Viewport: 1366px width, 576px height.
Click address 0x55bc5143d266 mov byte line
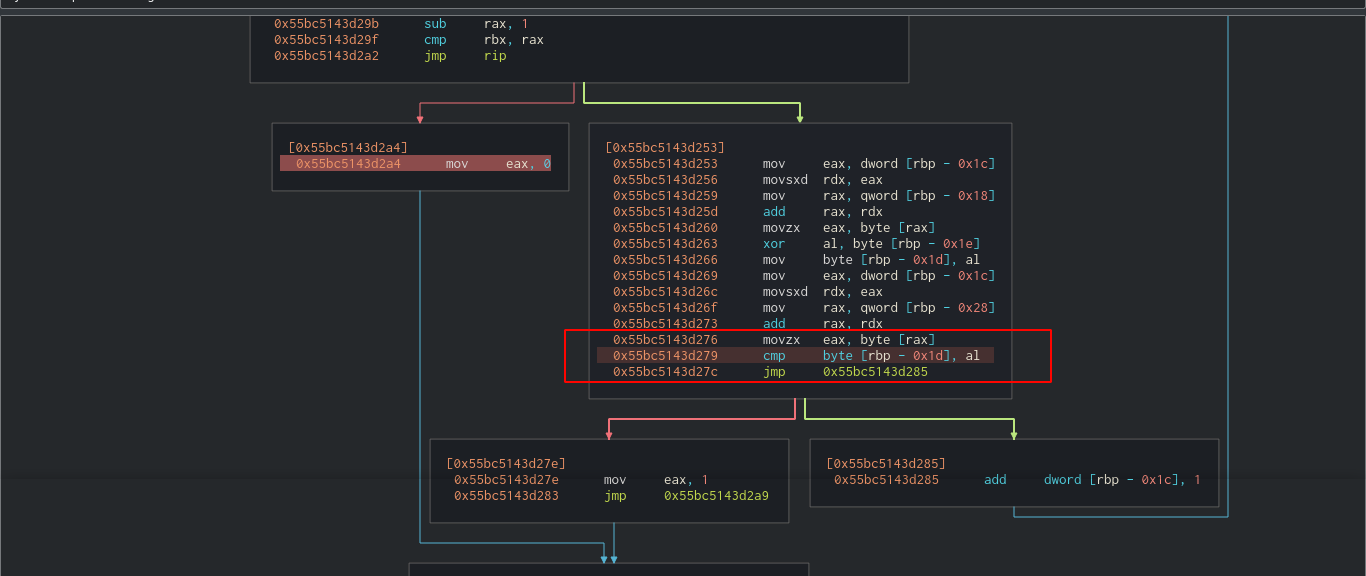(665, 260)
